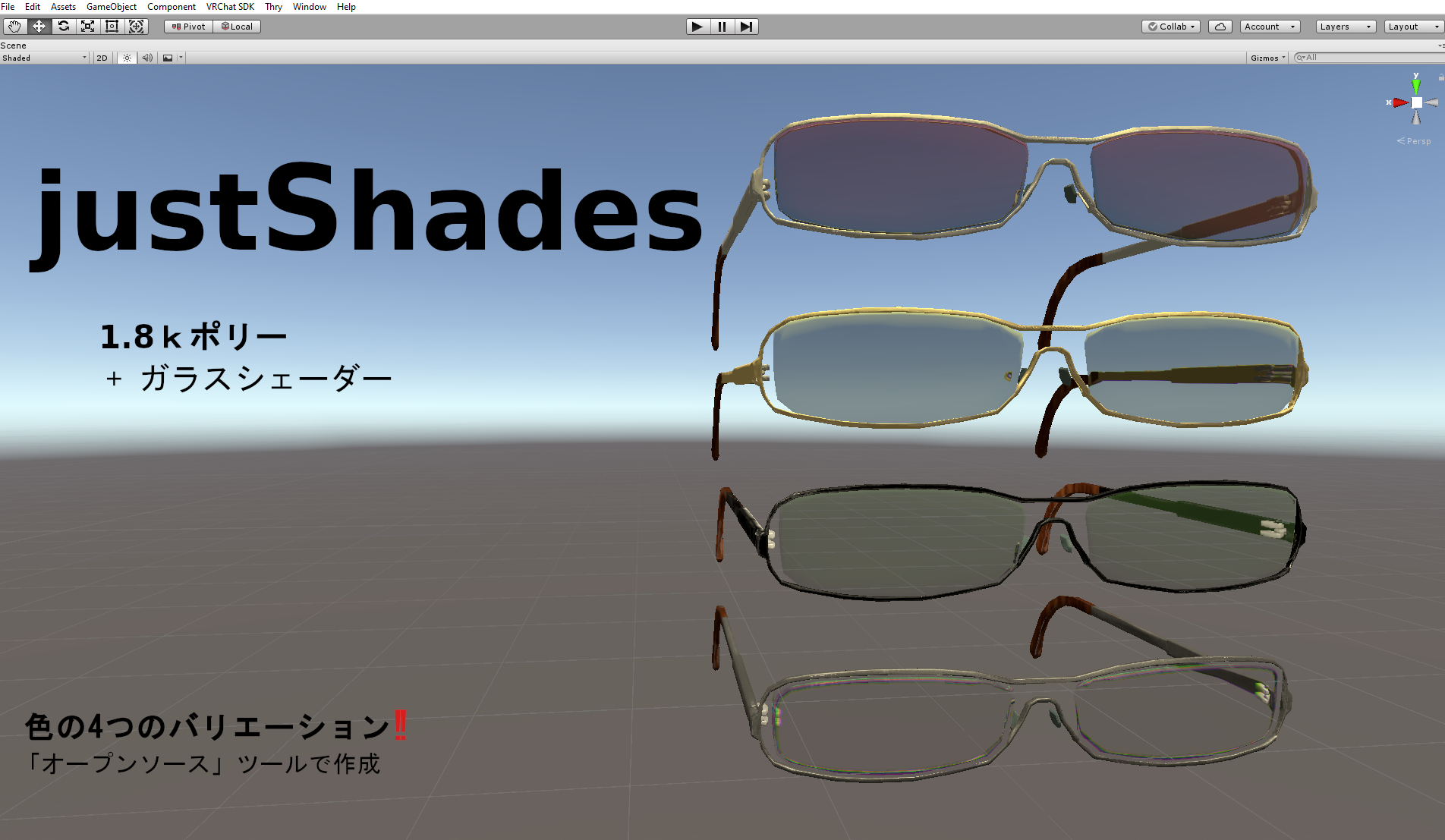Select the Rect transform tool

112,26
